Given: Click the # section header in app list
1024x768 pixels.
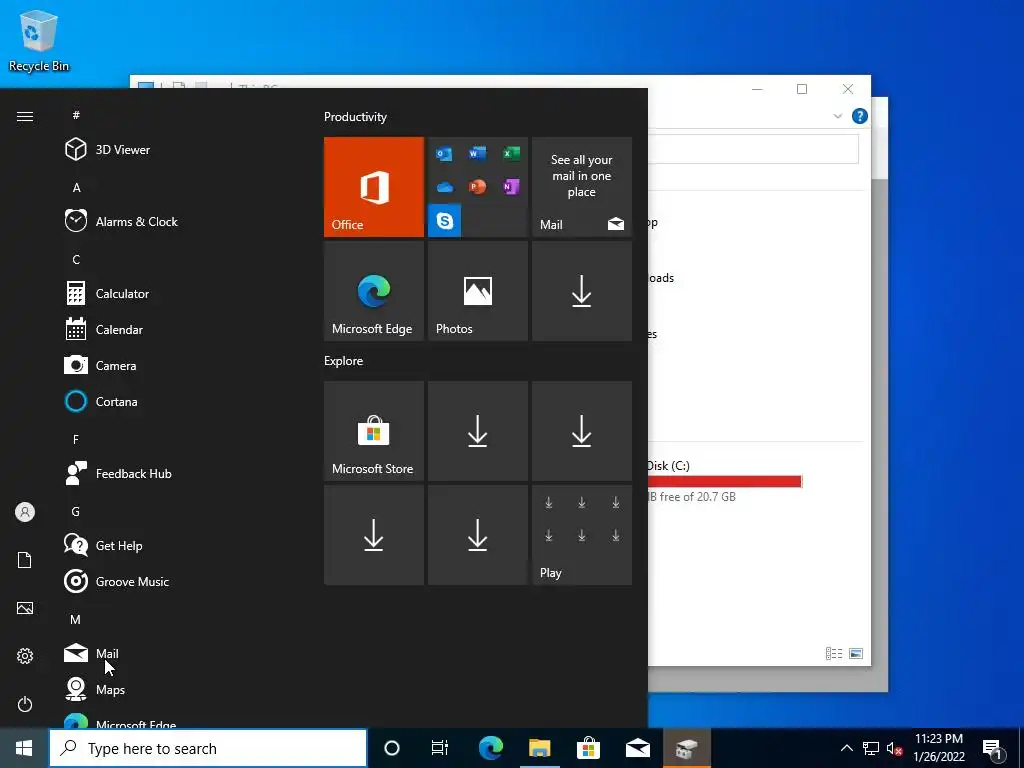Looking at the screenshot, I should [x=76, y=115].
